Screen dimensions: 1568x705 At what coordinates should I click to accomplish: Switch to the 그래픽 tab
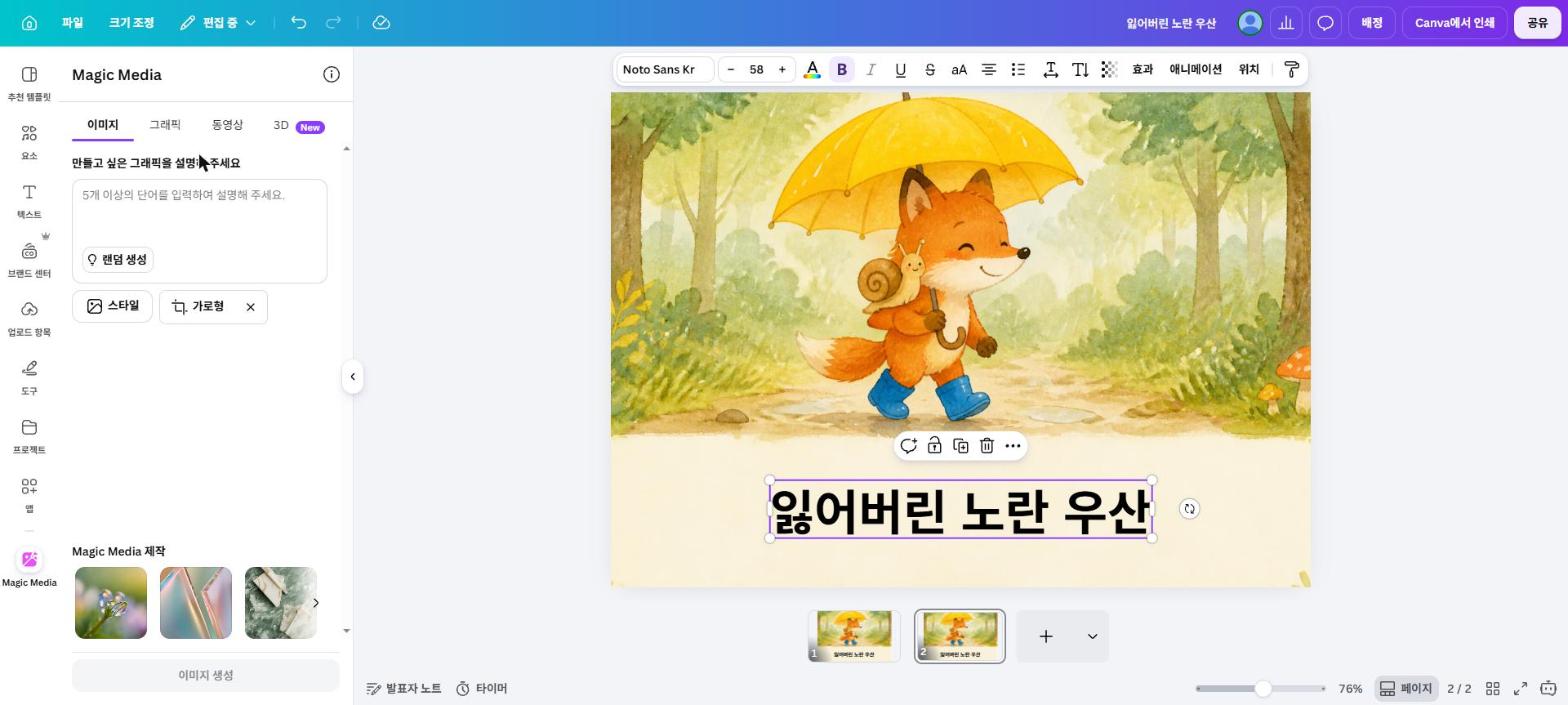pyautogui.click(x=165, y=125)
